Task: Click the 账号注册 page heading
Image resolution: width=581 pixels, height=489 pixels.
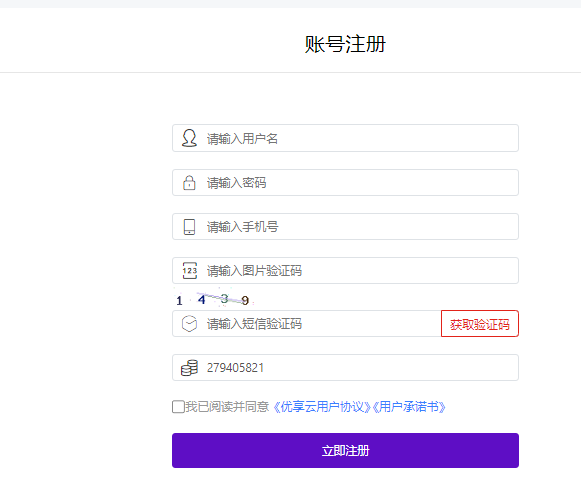Action: (x=345, y=44)
